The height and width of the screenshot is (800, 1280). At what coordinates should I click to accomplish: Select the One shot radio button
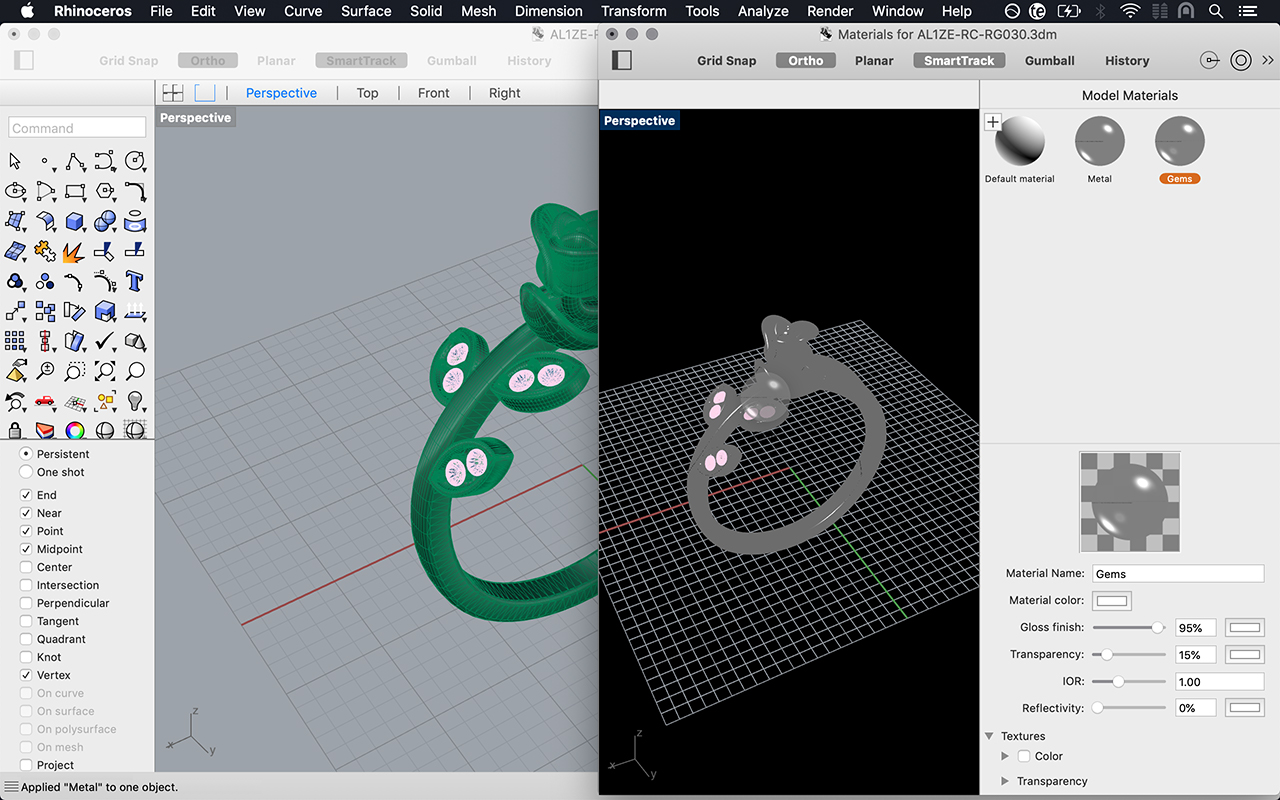point(26,472)
